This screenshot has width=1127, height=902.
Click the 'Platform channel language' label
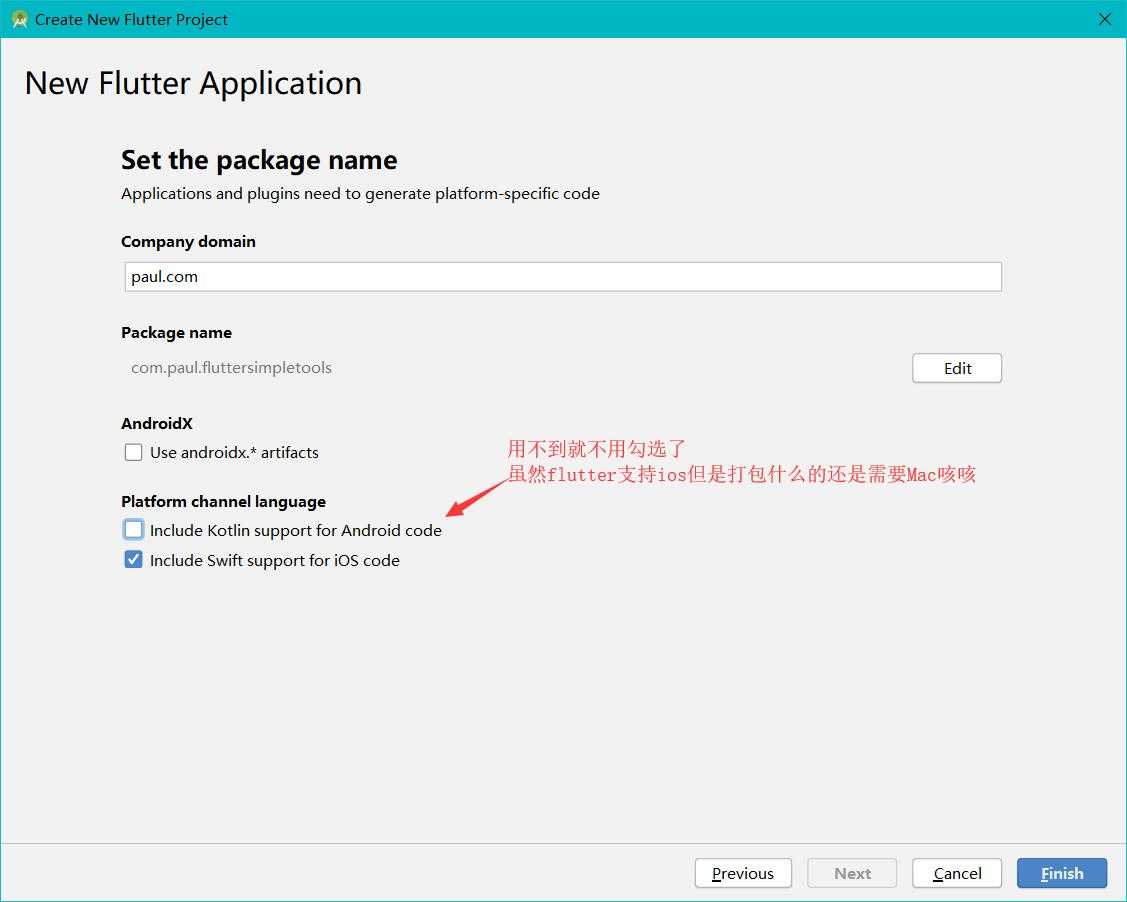point(224,501)
